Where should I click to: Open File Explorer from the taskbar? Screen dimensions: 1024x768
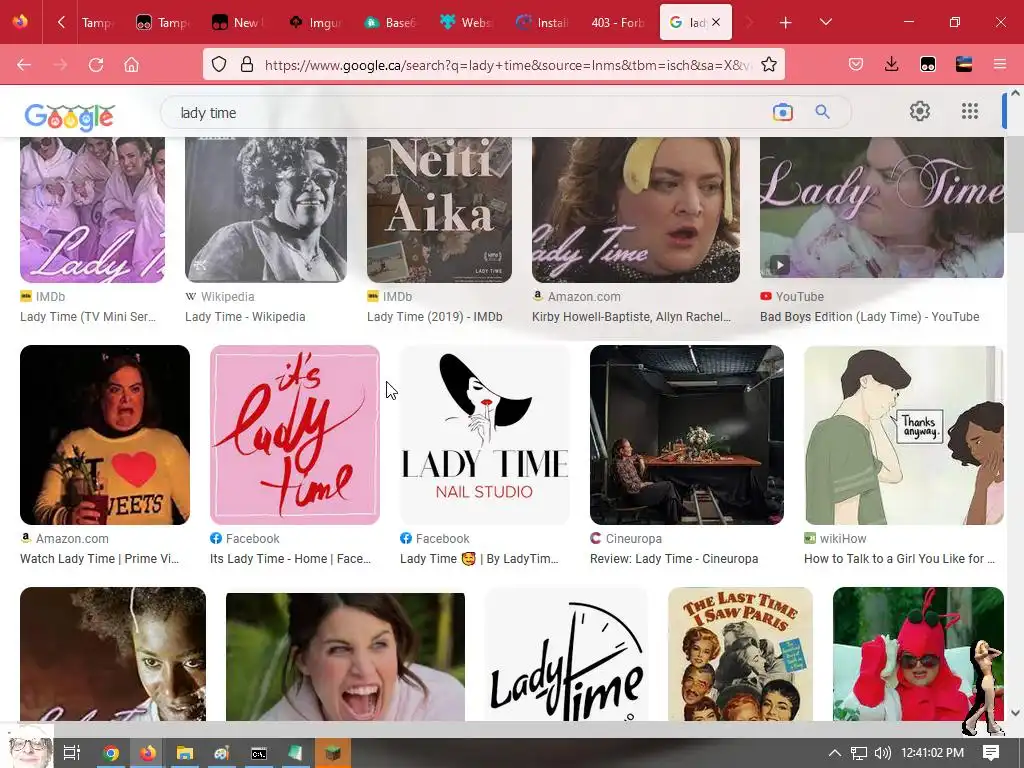185,753
